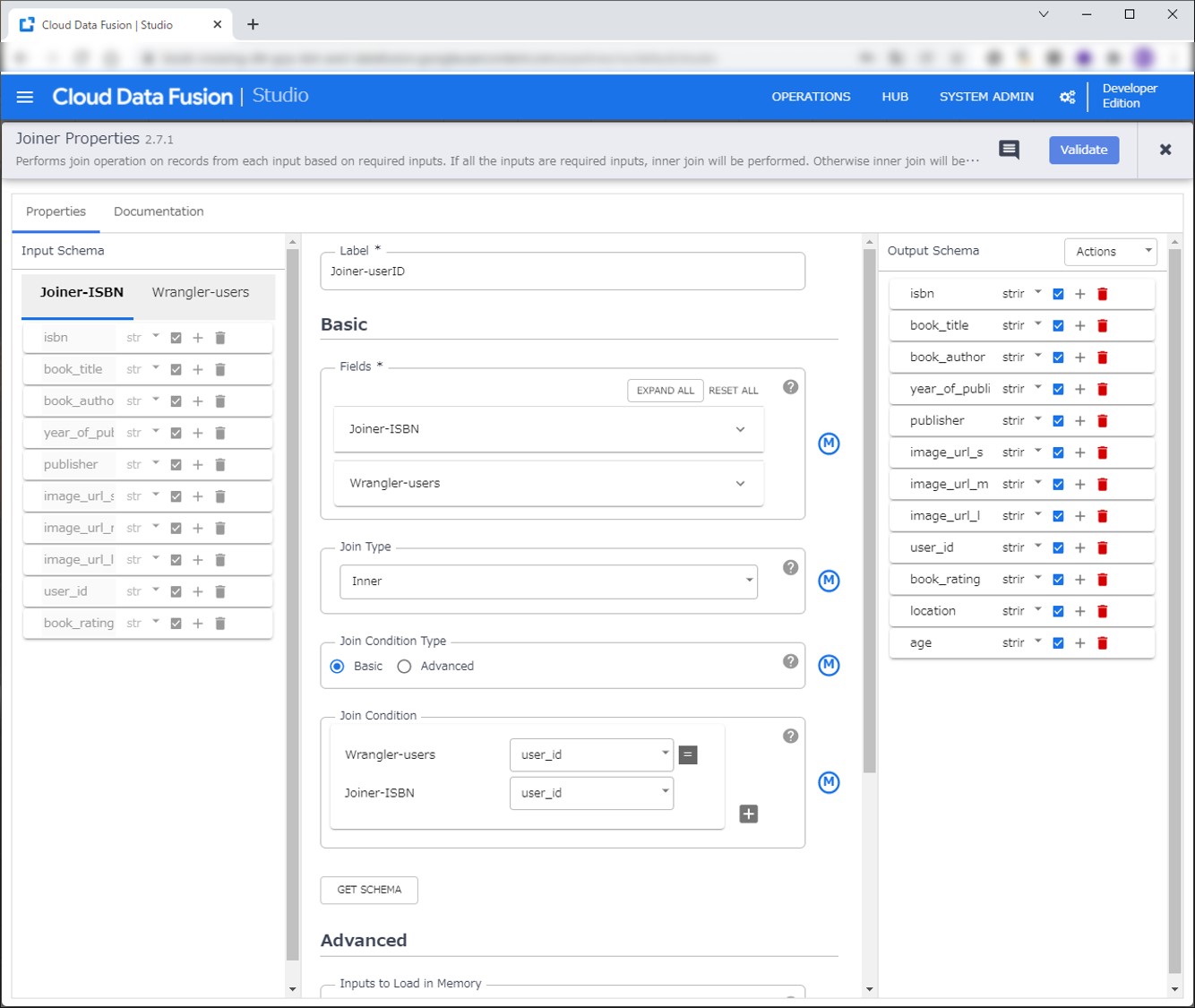Viewport: 1195px width, 1008px height.
Task: Open the hamburger navigation menu
Action: click(25, 97)
